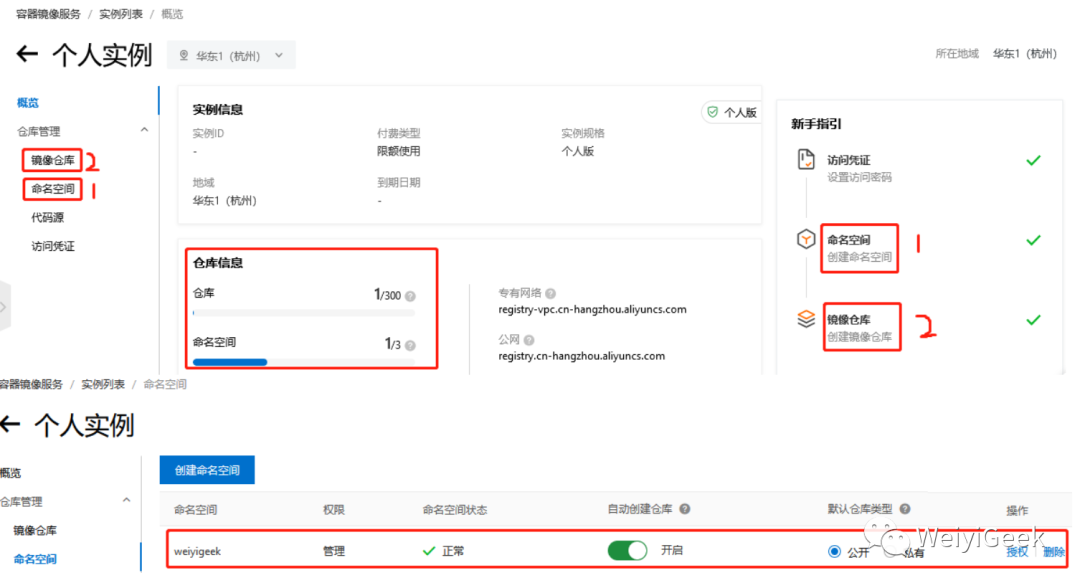Select 命名空间 in the lower sidebar
Screen dimensions: 1080x588
(35, 559)
